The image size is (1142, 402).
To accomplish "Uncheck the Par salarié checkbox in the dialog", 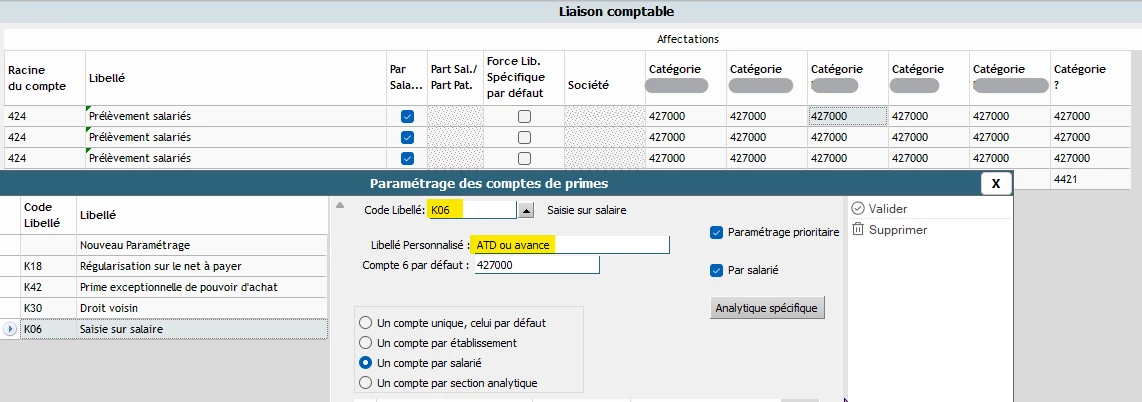I will pos(715,270).
